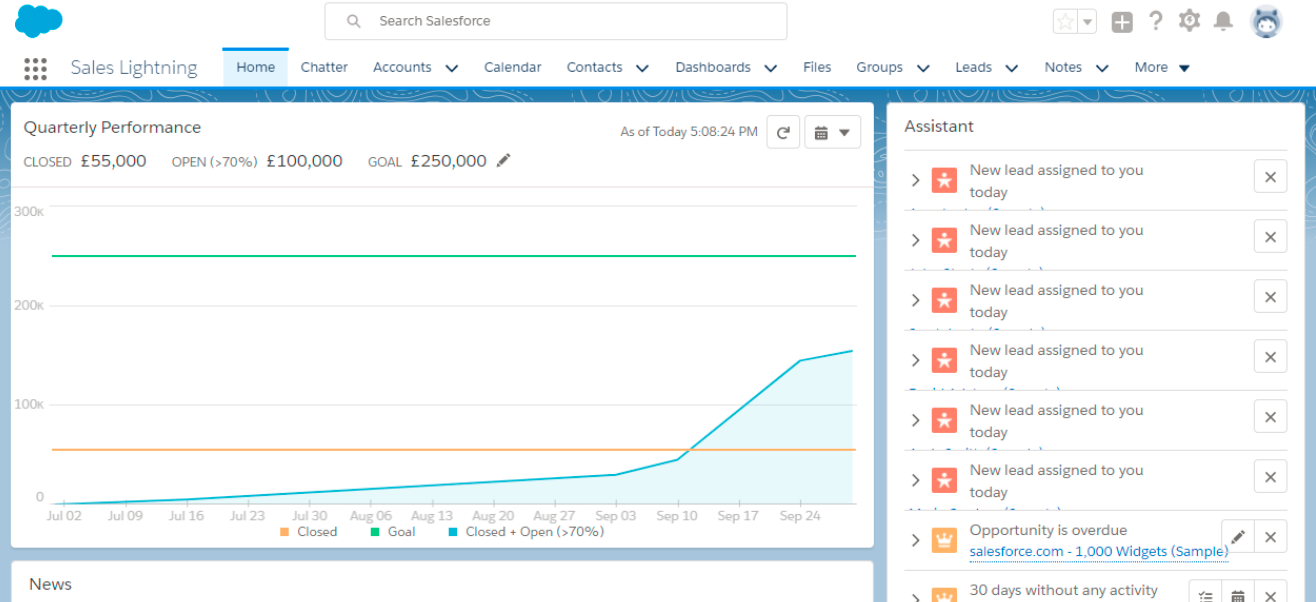1316x602 pixels.
Task: Click the Opportunity is overdue title
Action: [x=1048, y=530]
